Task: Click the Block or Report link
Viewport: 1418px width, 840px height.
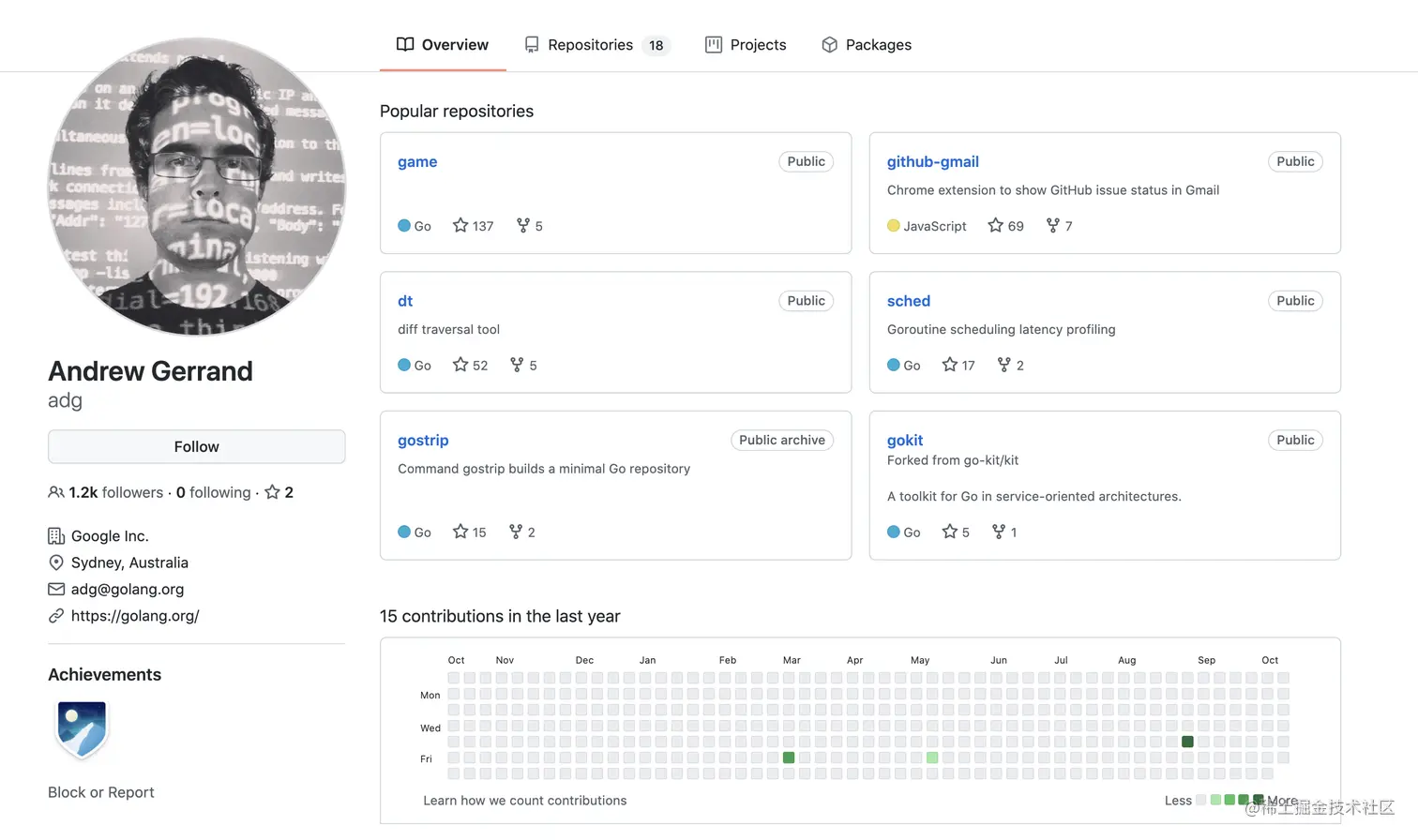Action: click(x=101, y=792)
